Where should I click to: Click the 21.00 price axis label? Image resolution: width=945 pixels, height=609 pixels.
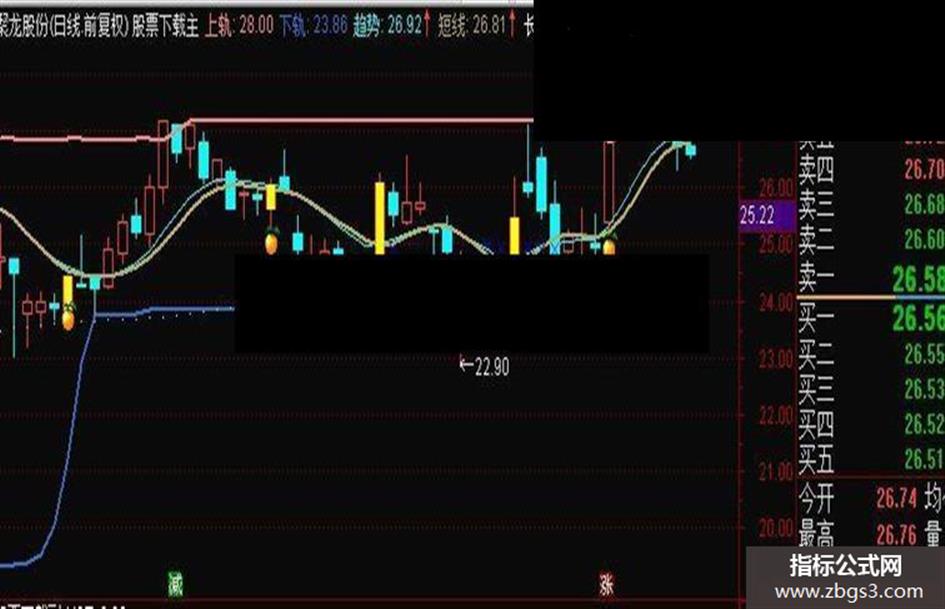pyautogui.click(x=776, y=472)
